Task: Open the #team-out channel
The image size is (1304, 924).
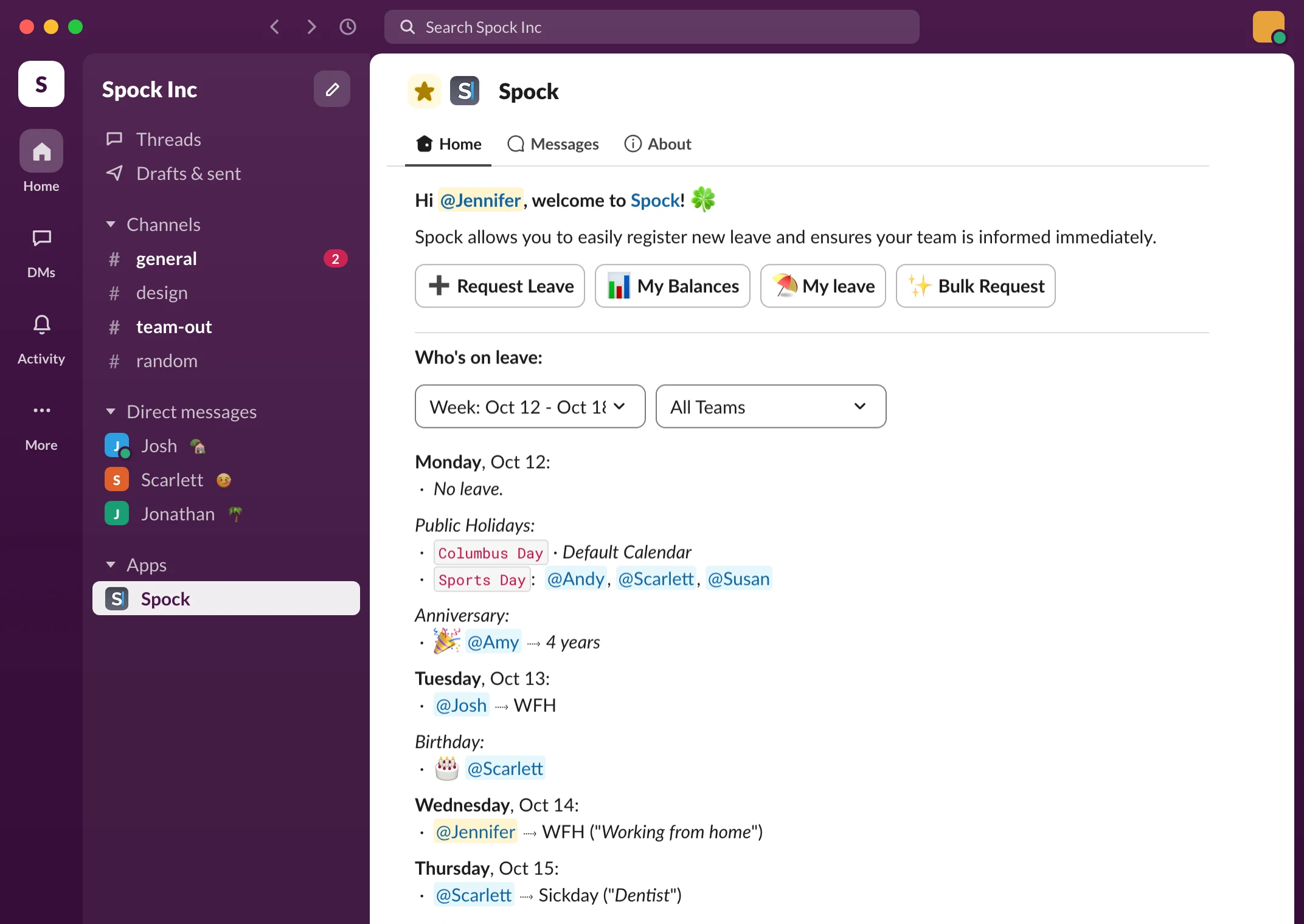Action: tap(226, 326)
